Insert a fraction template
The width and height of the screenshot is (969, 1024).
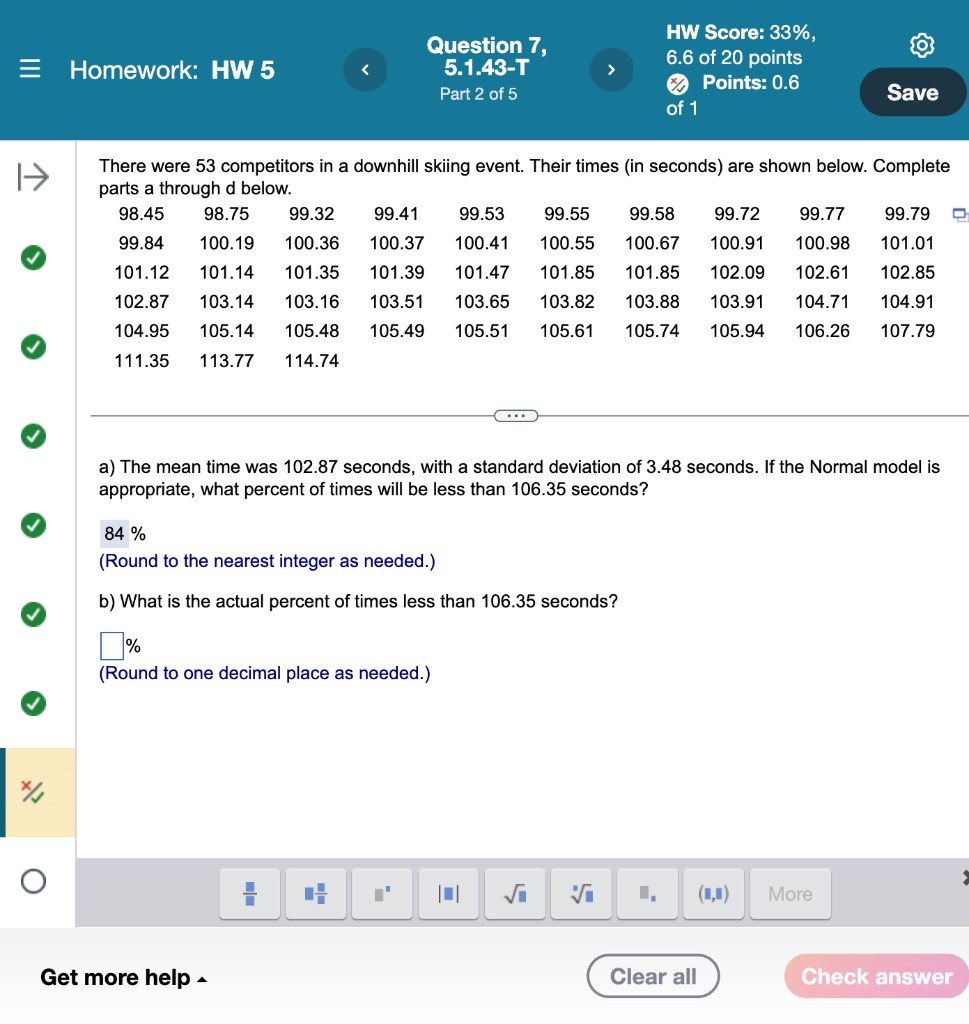[249, 893]
